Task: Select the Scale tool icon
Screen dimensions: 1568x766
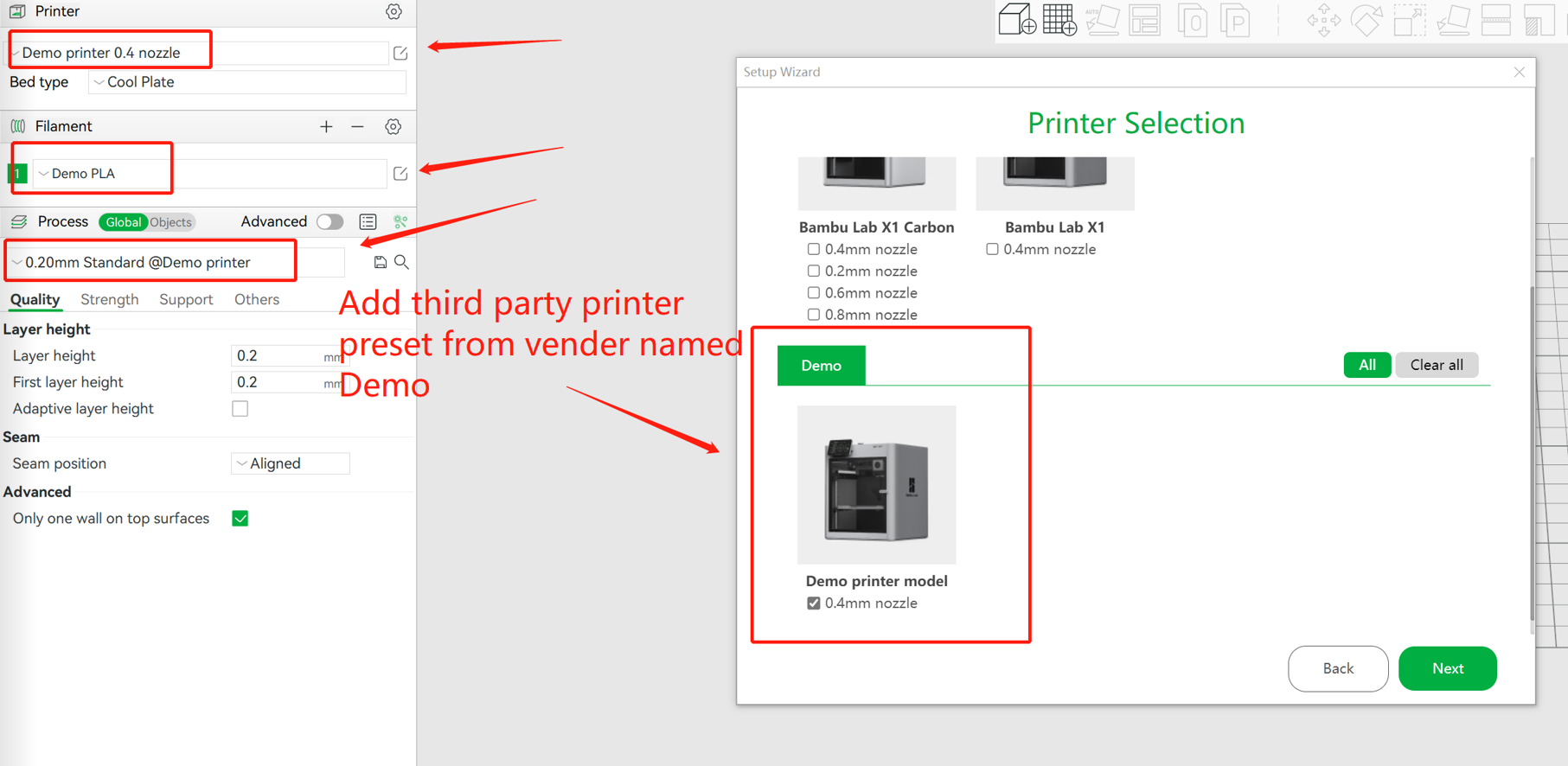Action: (1409, 20)
